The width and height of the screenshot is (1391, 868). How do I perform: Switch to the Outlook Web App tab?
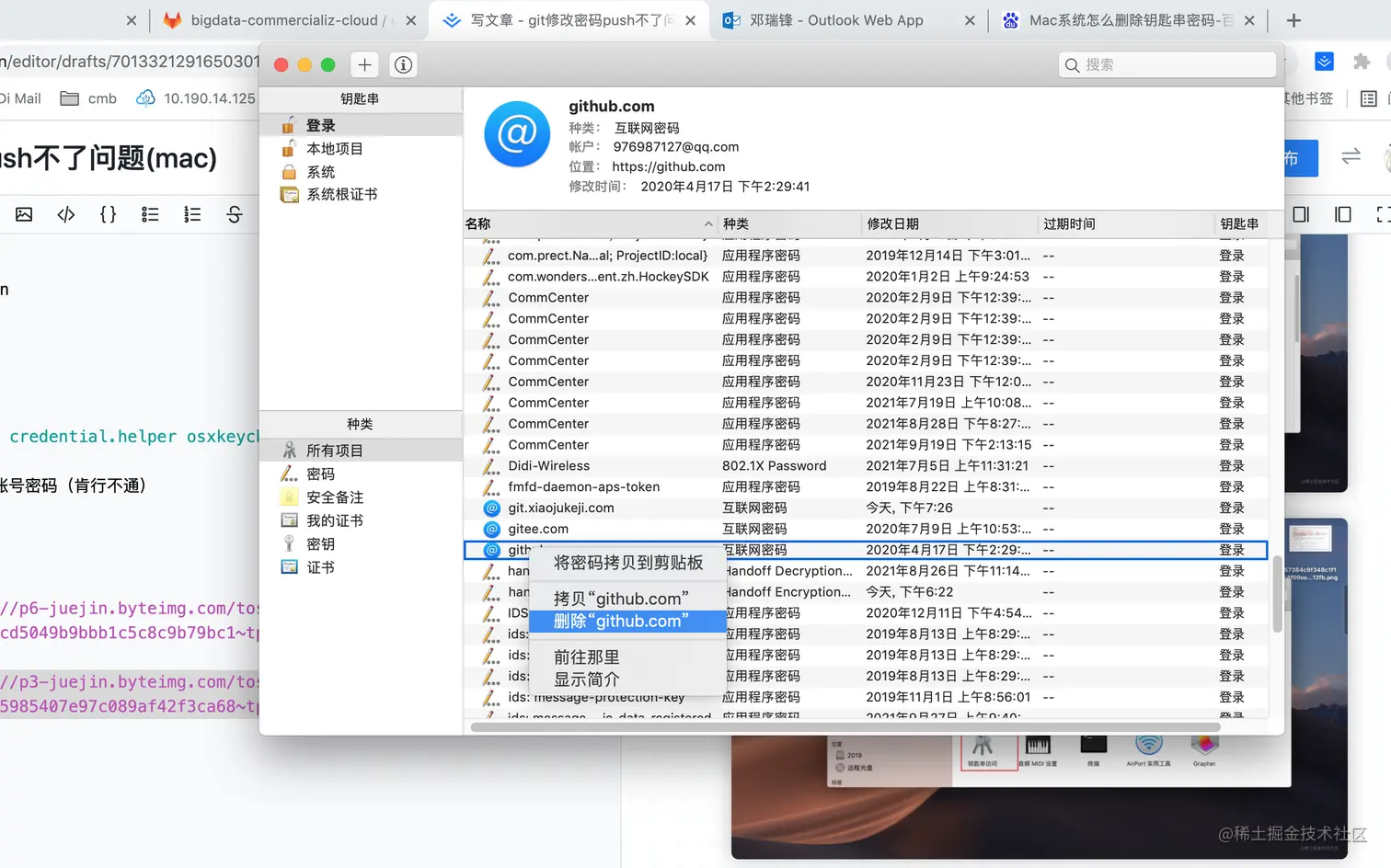tap(835, 20)
